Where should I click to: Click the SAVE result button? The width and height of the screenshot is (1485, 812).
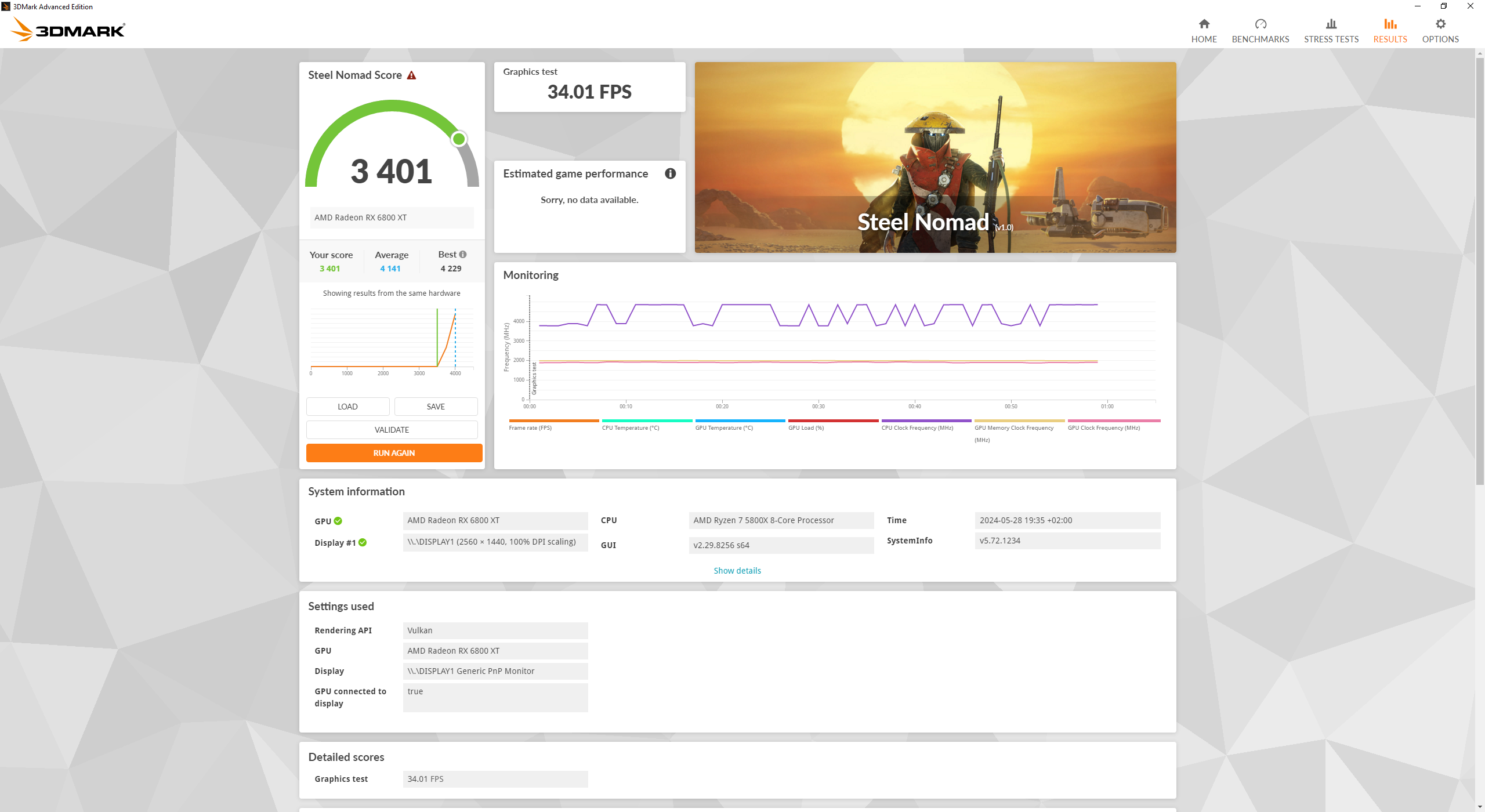click(x=436, y=407)
